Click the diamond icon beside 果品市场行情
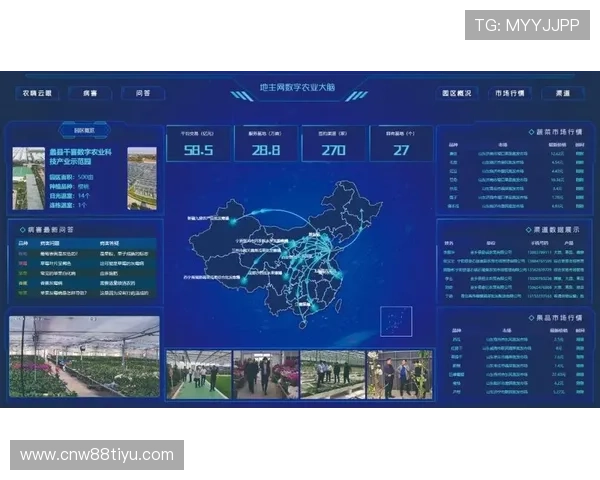This screenshot has width=600, height=480. 531,317
